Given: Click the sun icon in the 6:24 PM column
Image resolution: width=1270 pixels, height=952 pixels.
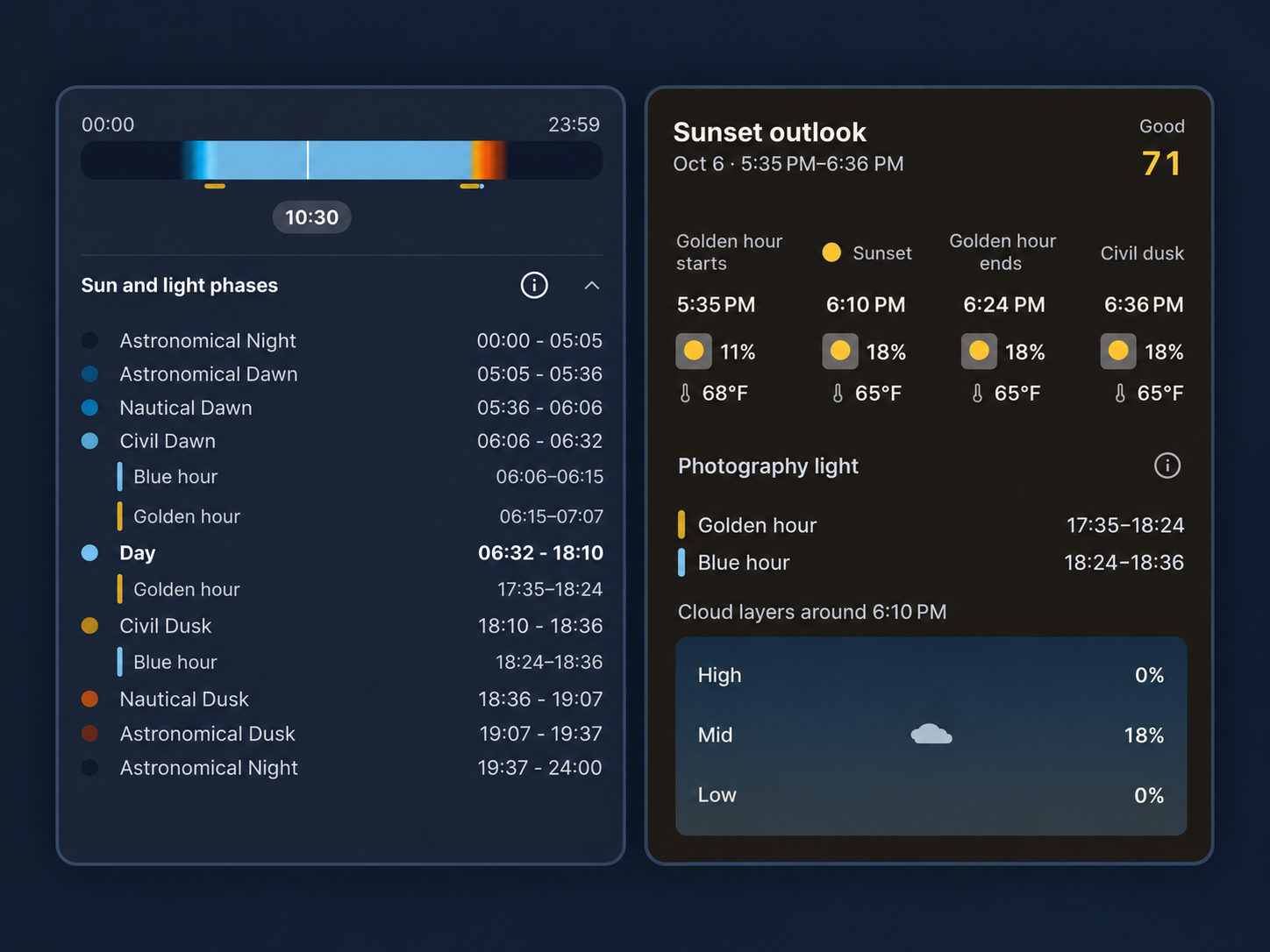Looking at the screenshot, I should click(x=980, y=352).
